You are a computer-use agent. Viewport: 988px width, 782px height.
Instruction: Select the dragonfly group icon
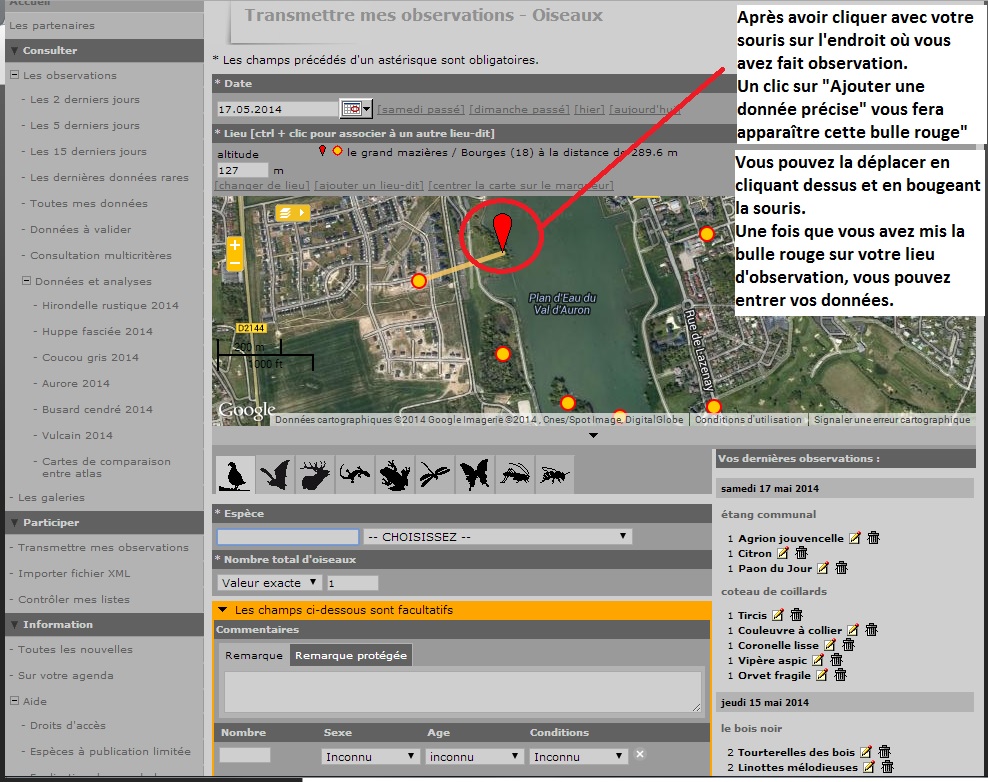tap(434, 474)
